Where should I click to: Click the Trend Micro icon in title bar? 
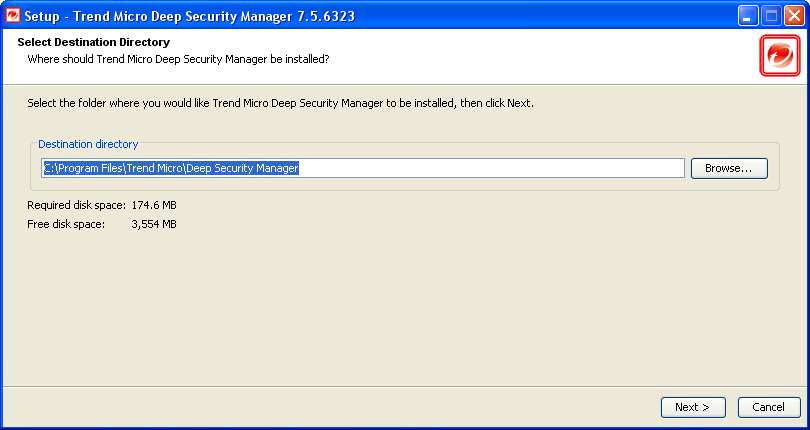[14, 16]
